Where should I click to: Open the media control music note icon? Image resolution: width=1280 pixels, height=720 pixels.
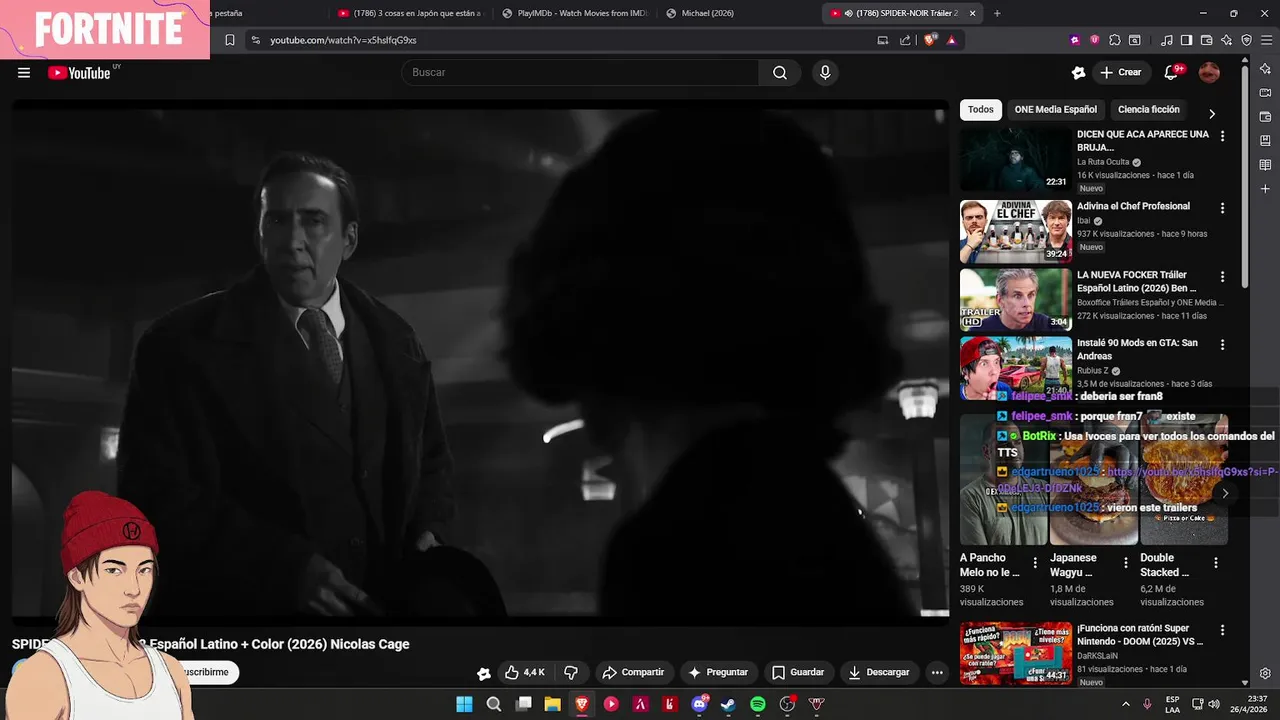pos(1167,40)
